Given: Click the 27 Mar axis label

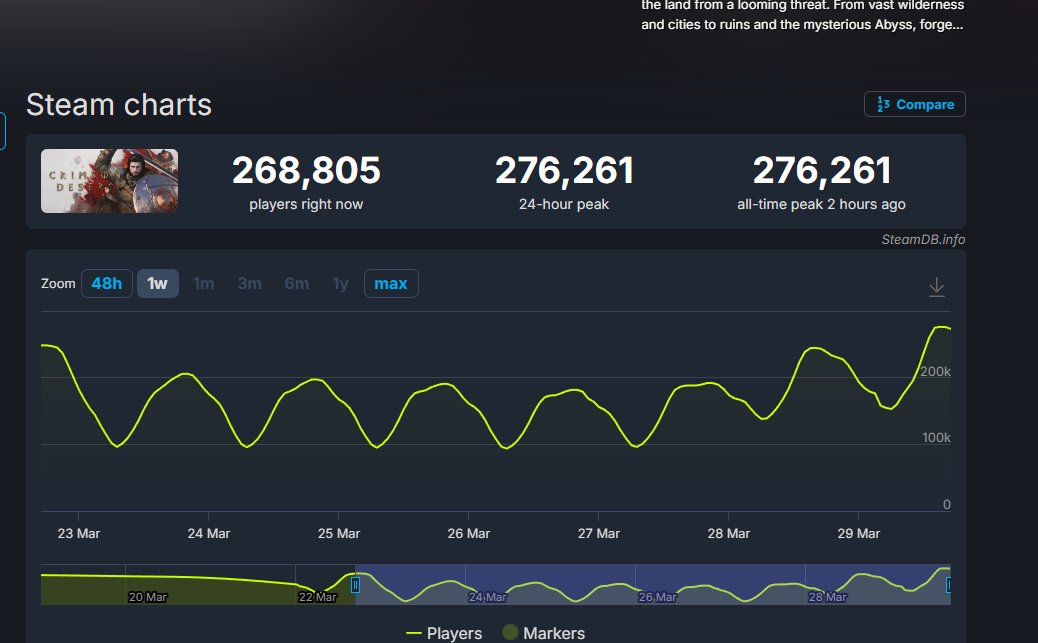Looking at the screenshot, I should (x=598, y=533).
